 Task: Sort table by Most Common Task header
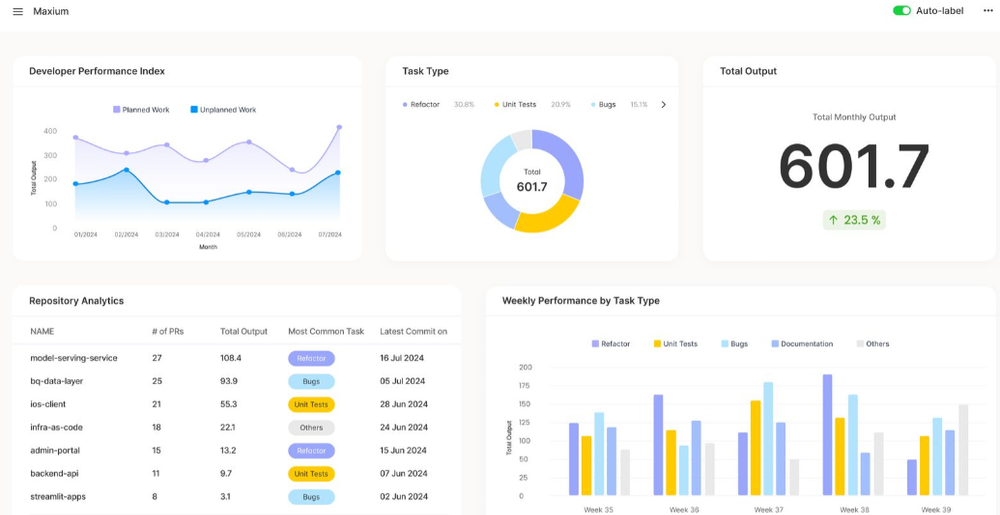326,331
